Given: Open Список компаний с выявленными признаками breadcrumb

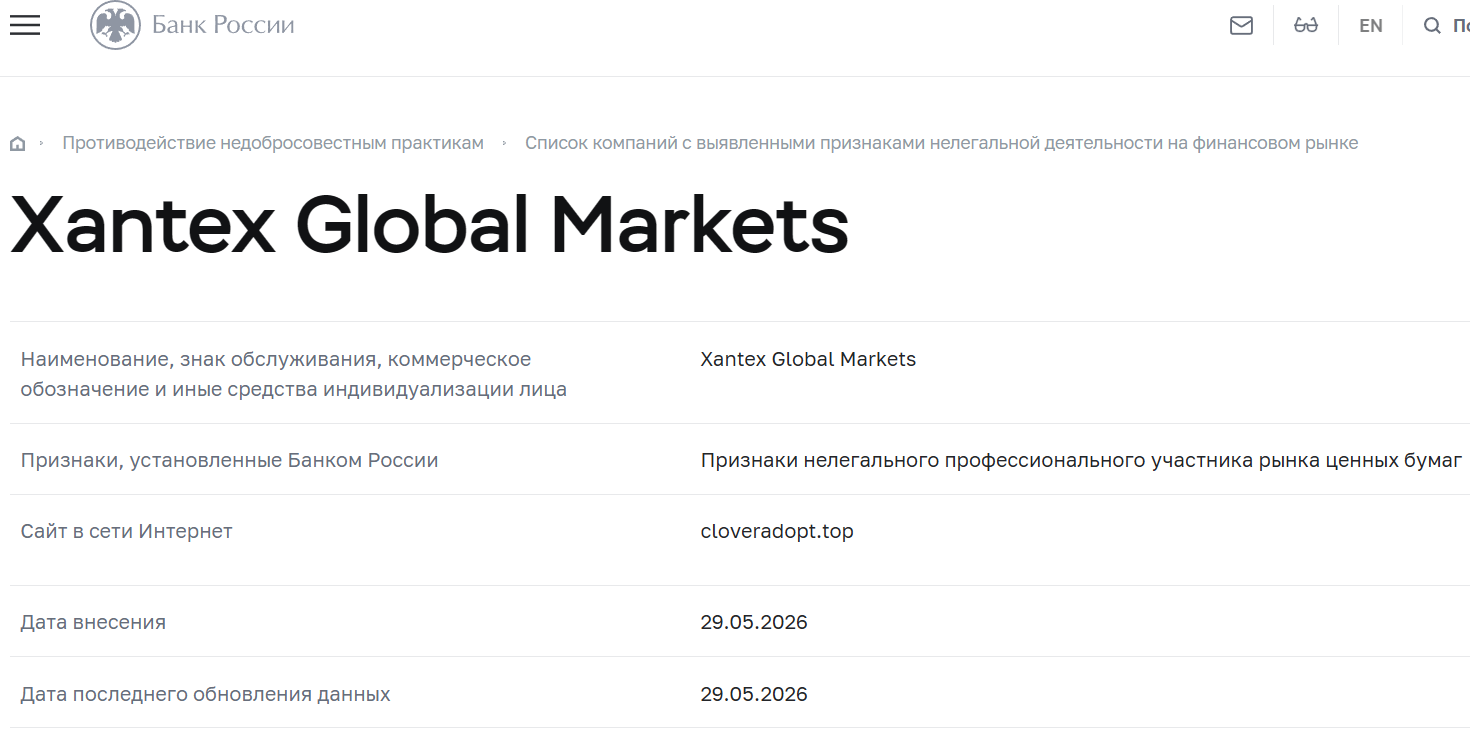Looking at the screenshot, I should pyautogui.click(x=941, y=143).
